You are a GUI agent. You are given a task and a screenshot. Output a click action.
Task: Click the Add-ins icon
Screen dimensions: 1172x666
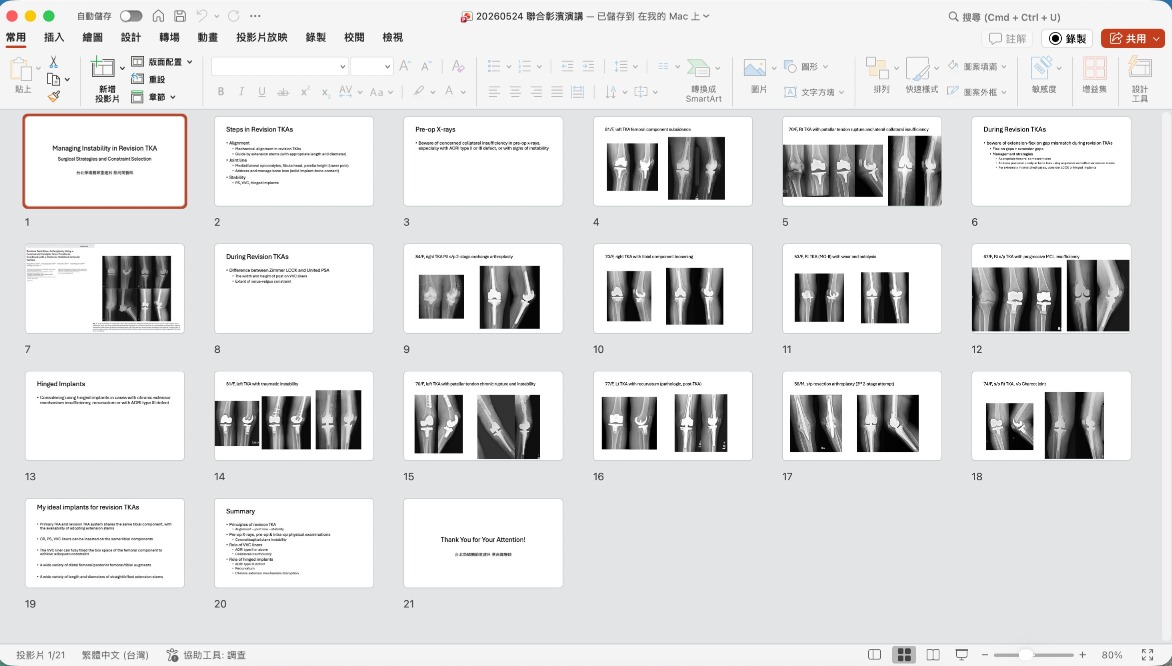coord(1094,68)
